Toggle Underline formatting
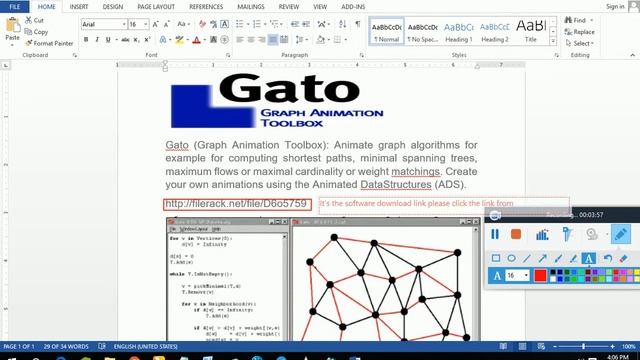 point(108,40)
